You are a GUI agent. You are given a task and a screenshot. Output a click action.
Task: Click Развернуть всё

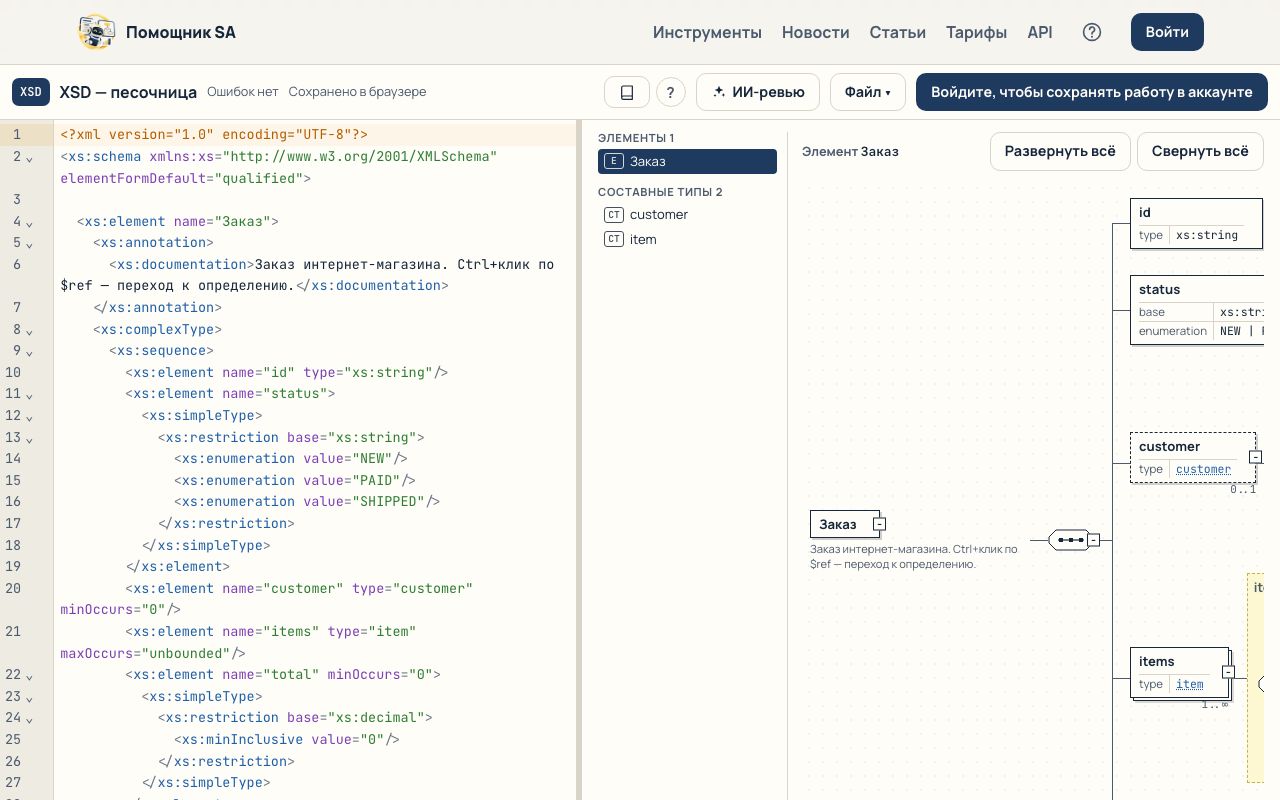tap(1060, 151)
